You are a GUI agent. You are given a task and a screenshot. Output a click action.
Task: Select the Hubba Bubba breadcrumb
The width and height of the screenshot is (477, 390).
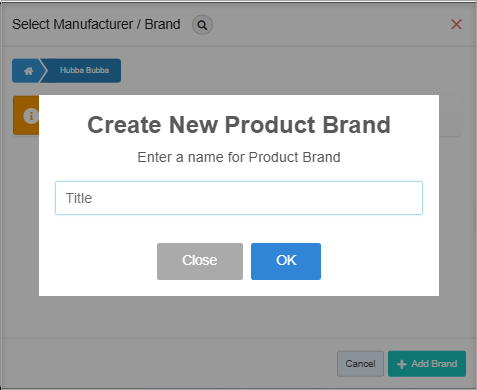[x=85, y=70]
